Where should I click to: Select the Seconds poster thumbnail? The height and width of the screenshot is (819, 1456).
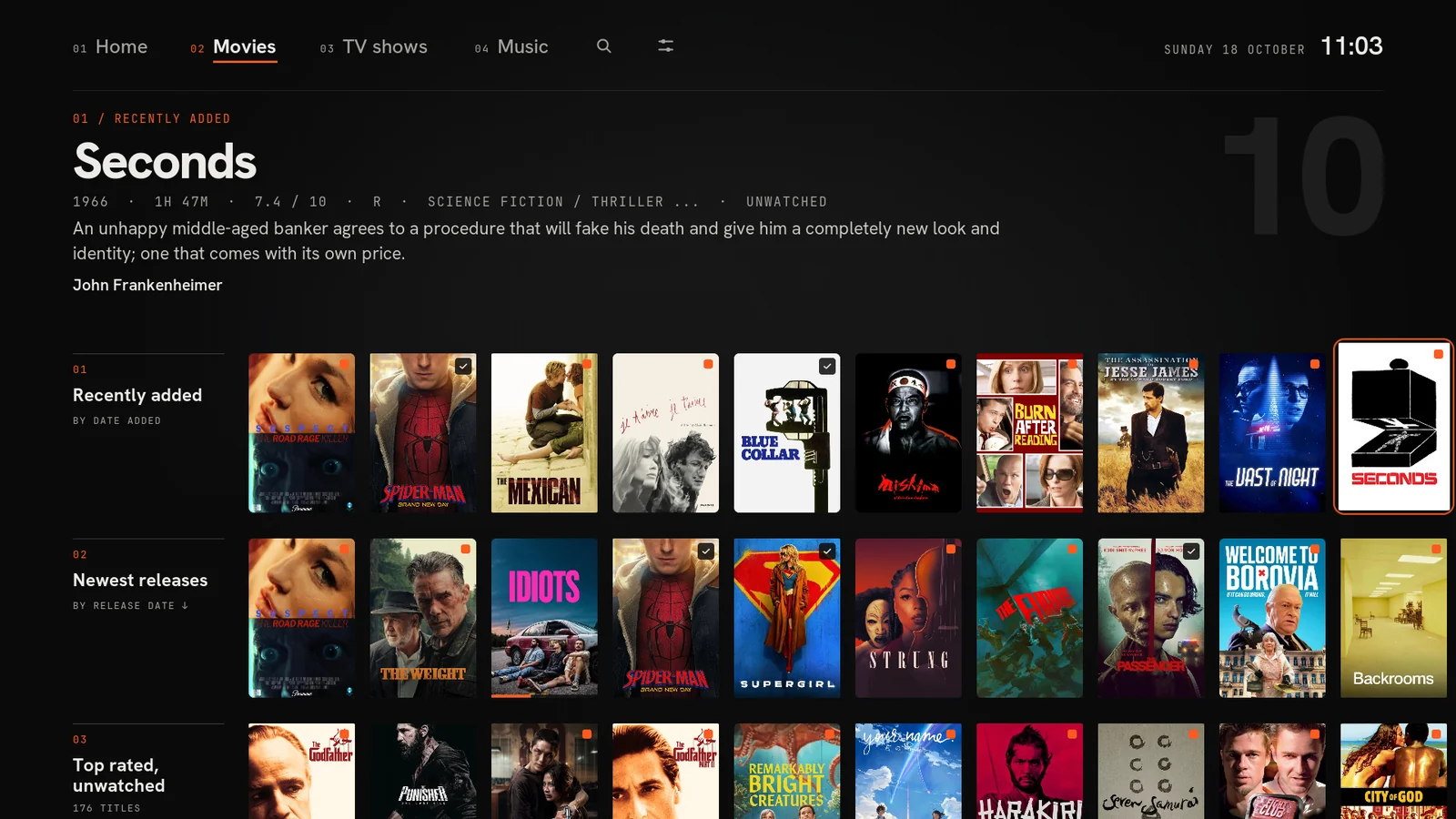click(1393, 427)
